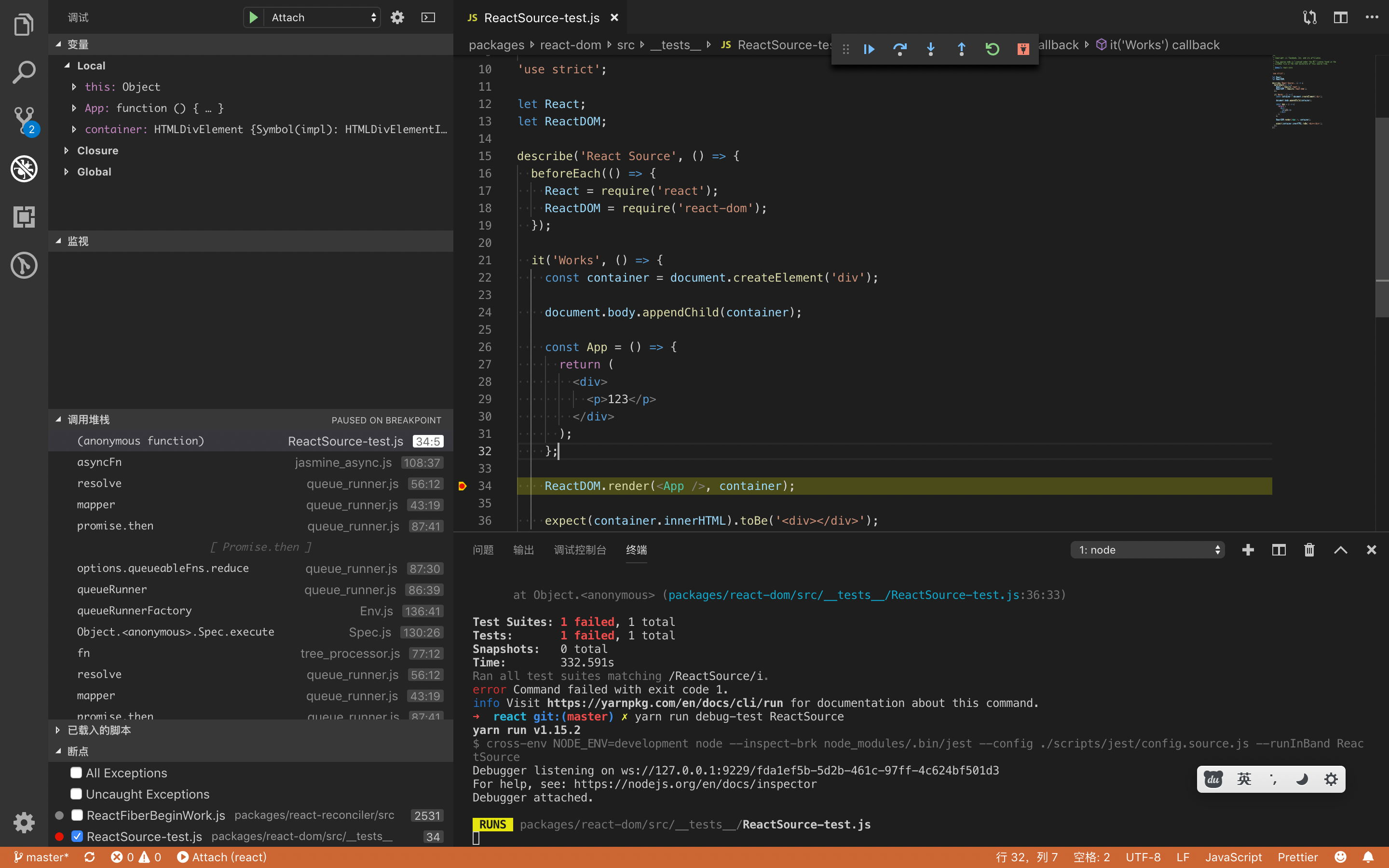Select the asyncFn call stack frame

(x=250, y=462)
